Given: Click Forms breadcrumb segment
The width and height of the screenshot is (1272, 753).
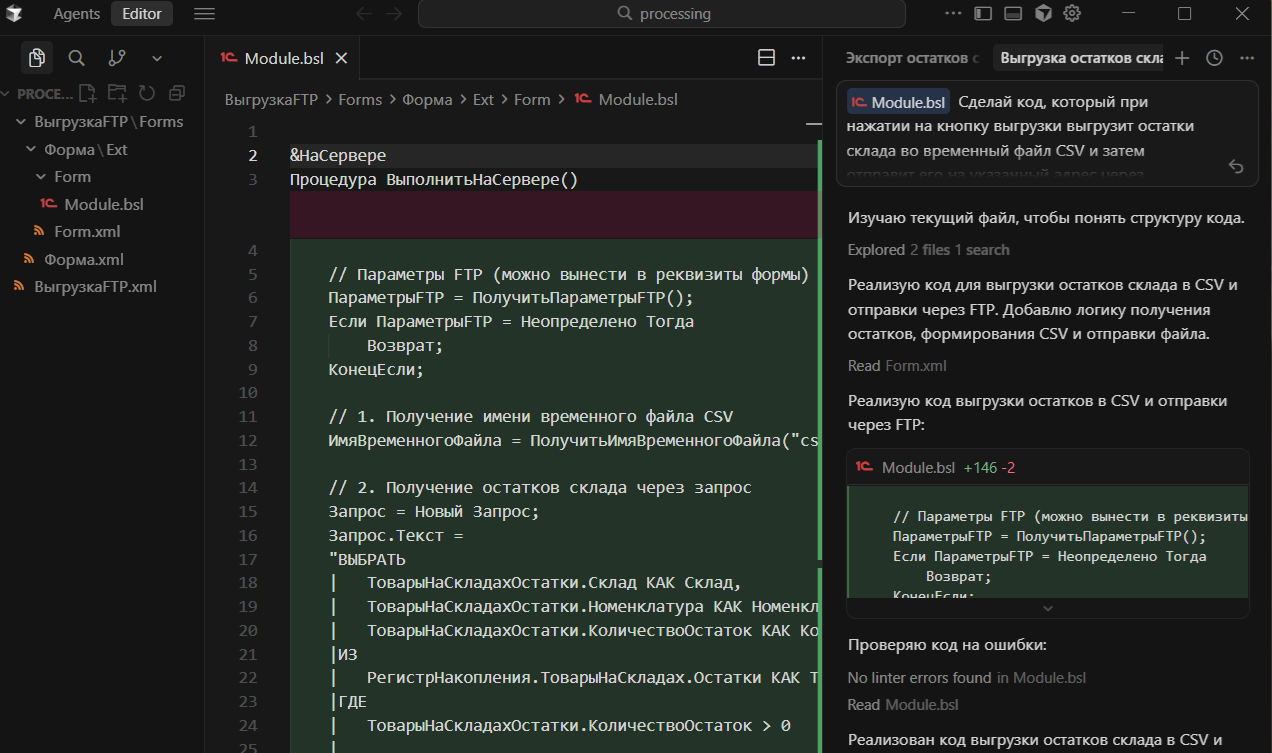Looking at the screenshot, I should [x=360, y=100].
